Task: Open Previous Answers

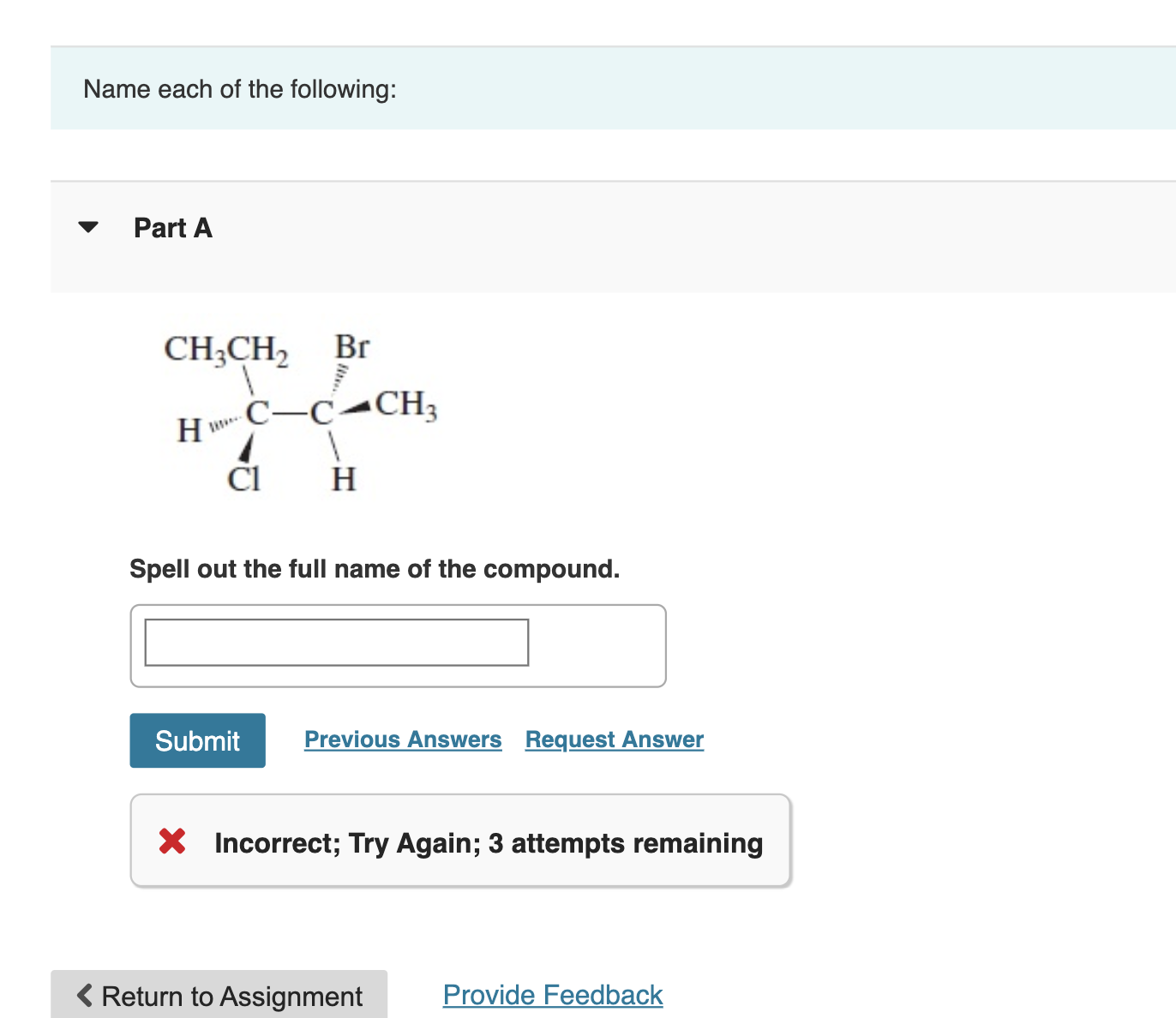Action: [x=402, y=739]
